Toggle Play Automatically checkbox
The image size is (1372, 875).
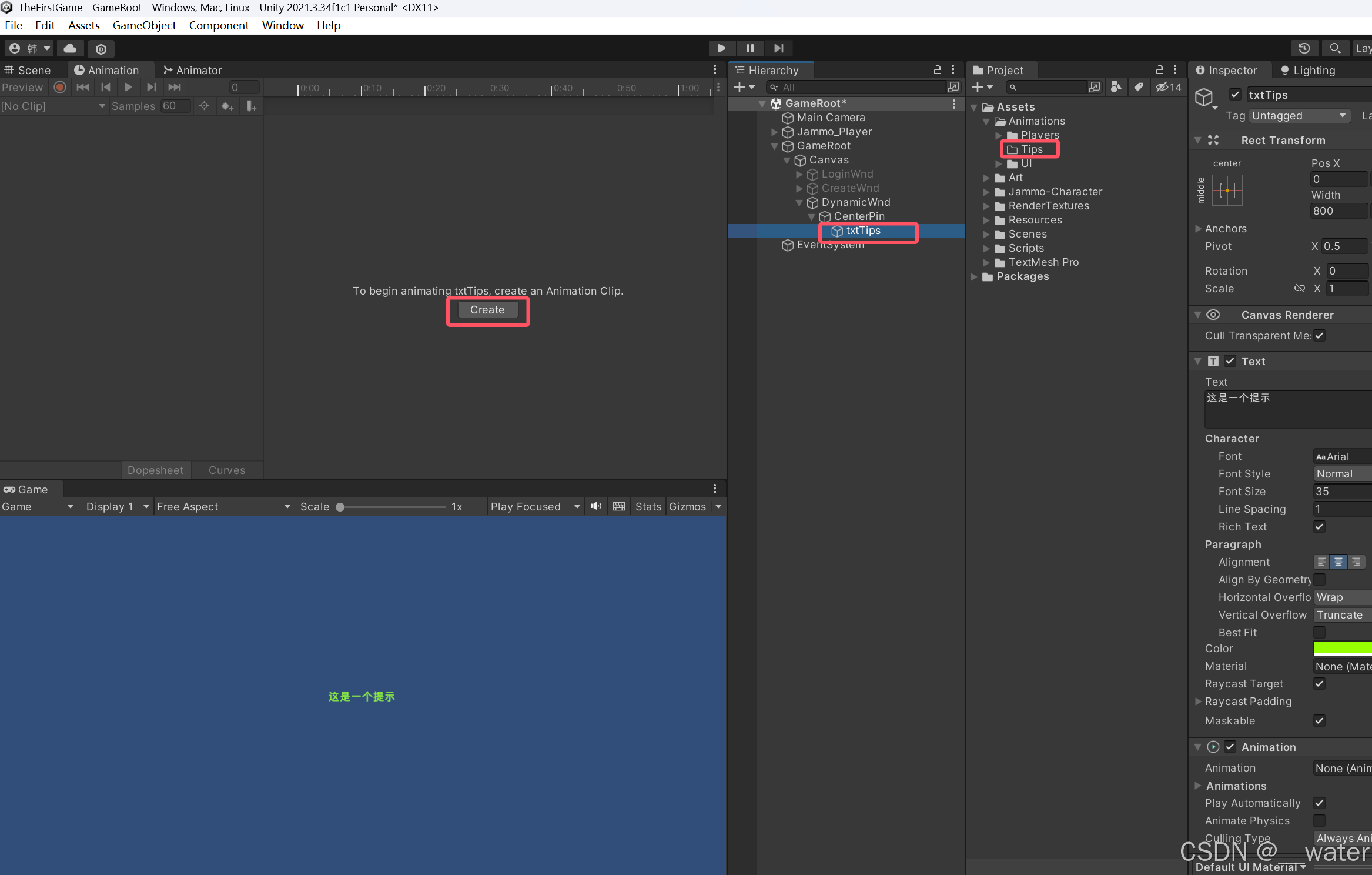point(1319,803)
